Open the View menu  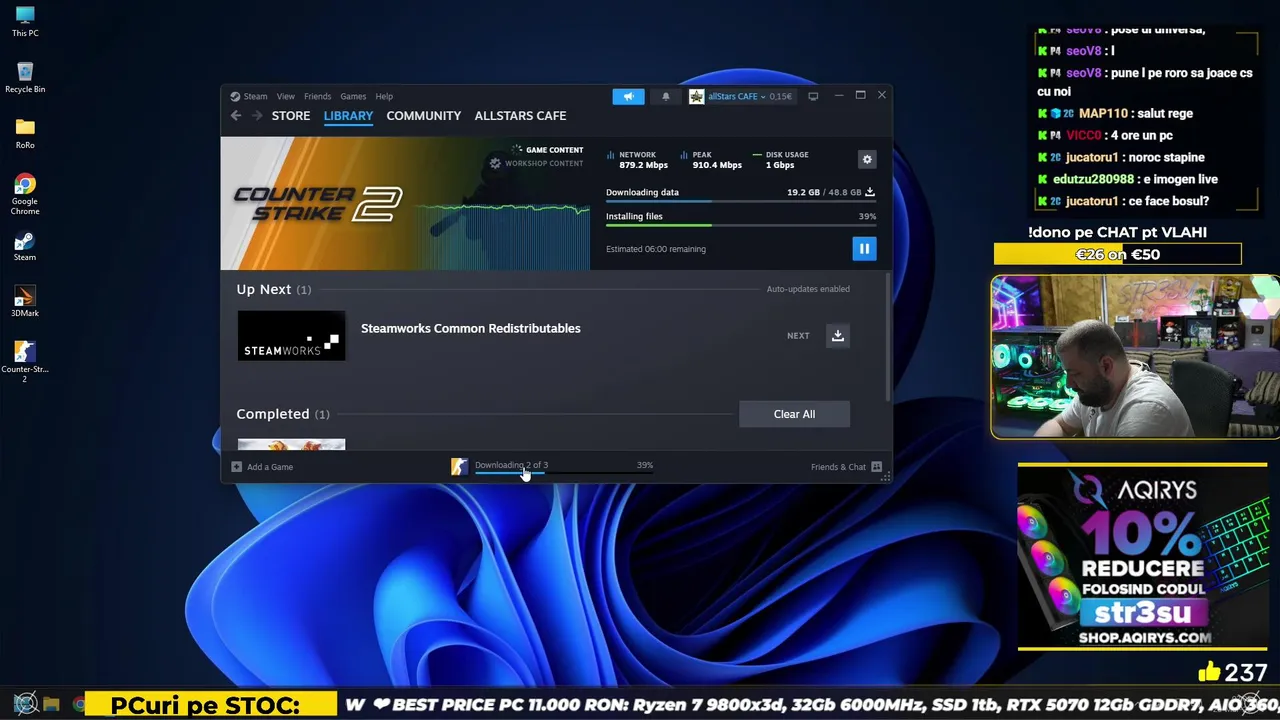point(286,96)
